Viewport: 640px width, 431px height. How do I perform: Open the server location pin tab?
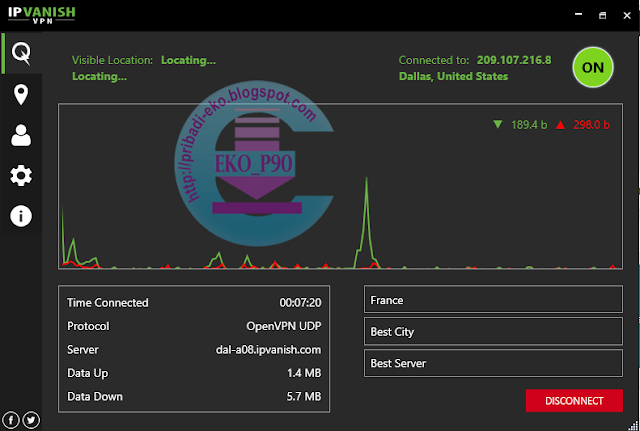(21, 95)
